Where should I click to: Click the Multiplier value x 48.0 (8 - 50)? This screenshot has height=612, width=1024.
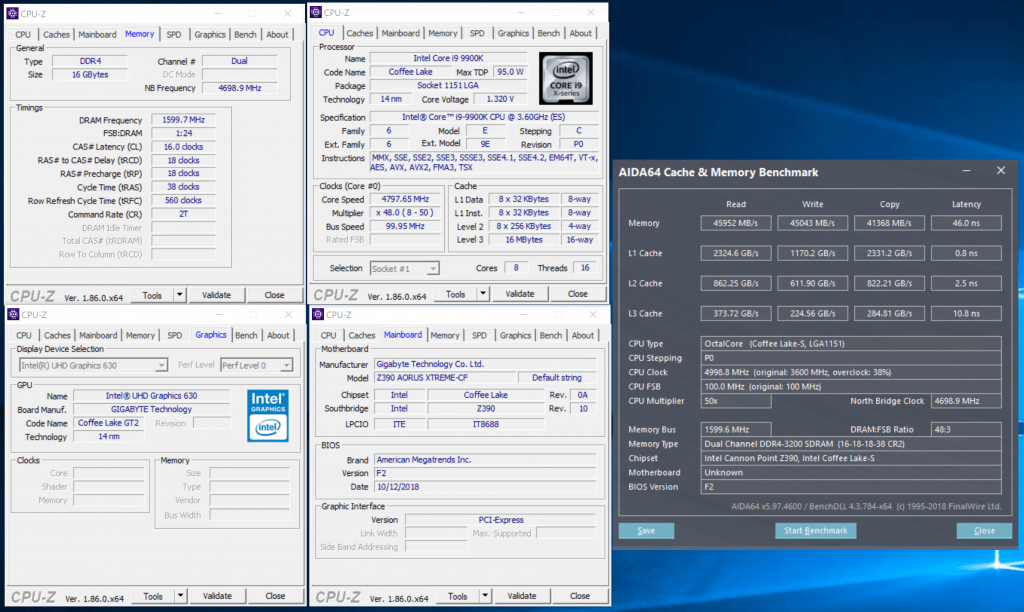click(x=405, y=213)
